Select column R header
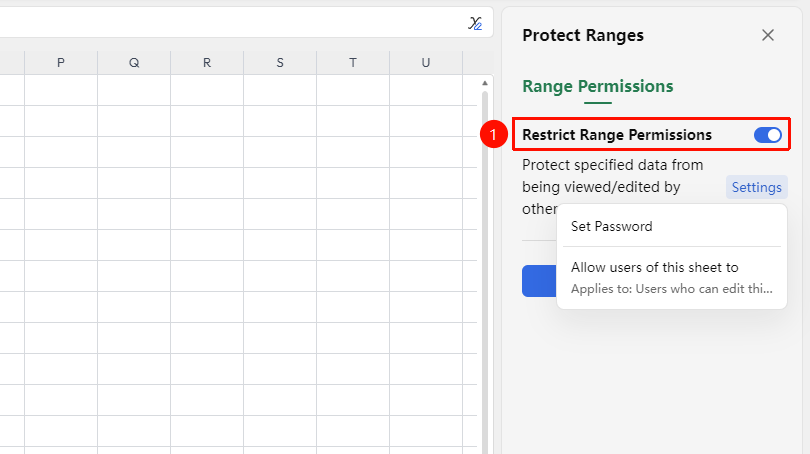Screen dimensions: 810x454 coord(207,63)
